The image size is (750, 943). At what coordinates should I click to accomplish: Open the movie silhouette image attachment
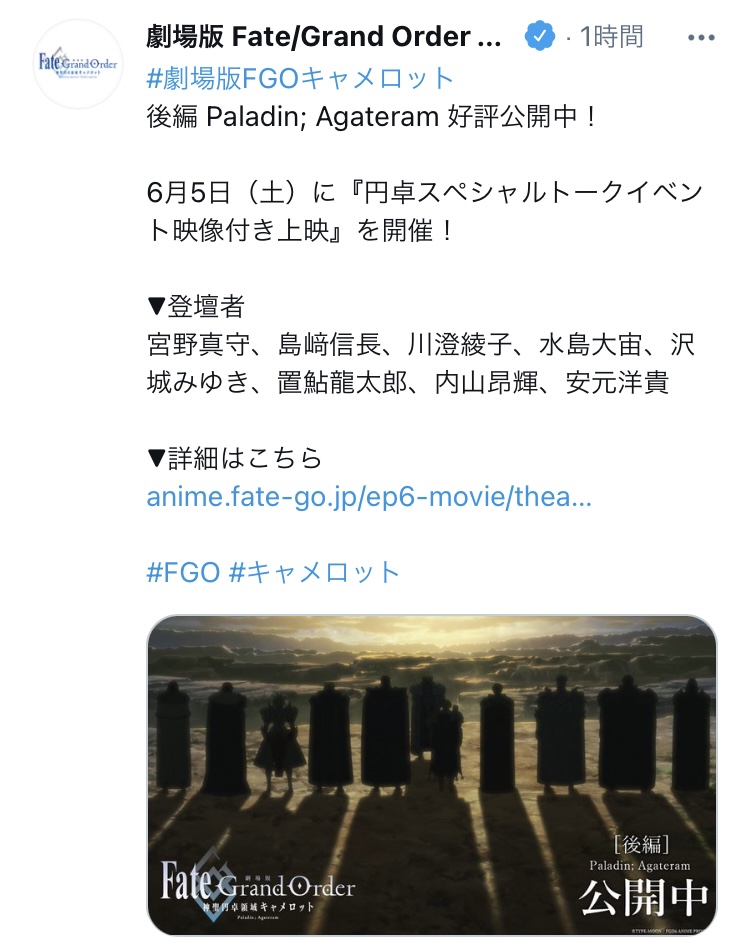432,775
